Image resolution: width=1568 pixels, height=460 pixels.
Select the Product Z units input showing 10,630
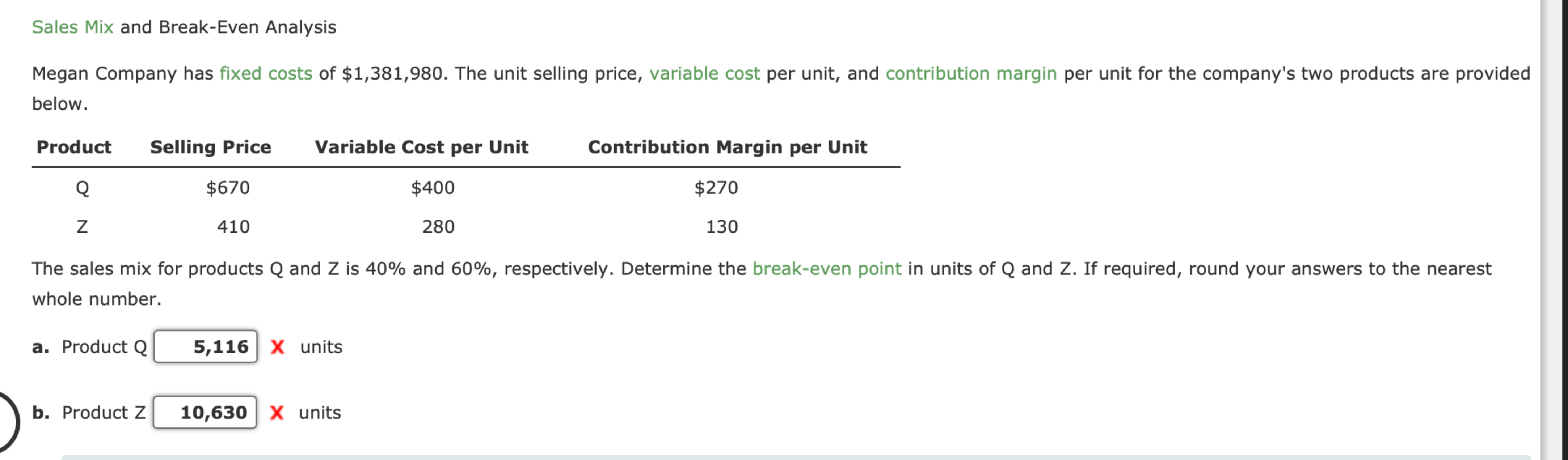point(205,413)
